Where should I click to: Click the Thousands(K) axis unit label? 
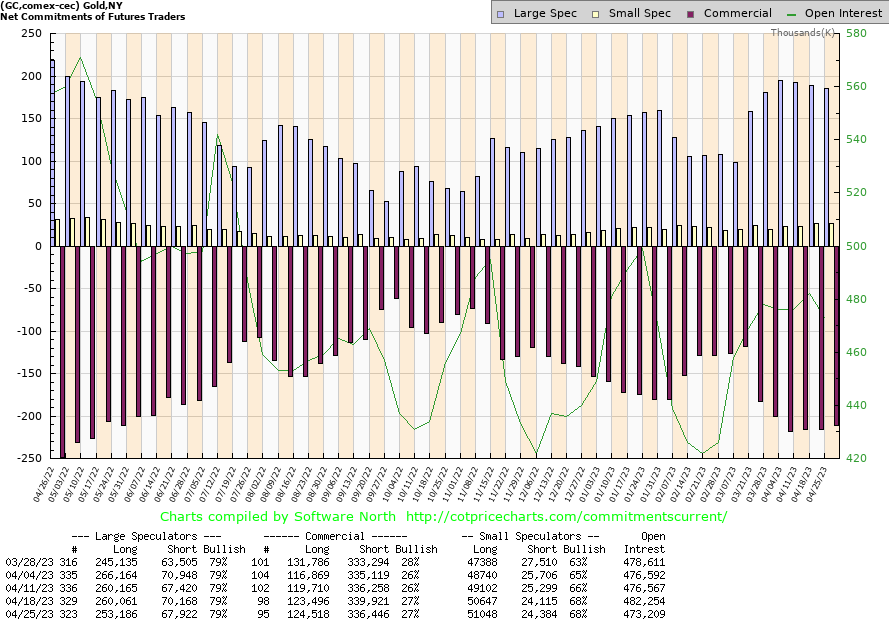tap(803, 32)
